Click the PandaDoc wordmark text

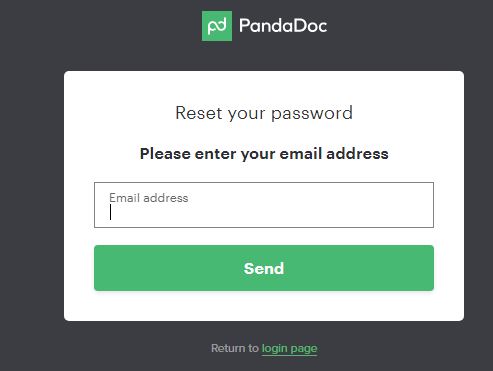pyautogui.click(x=283, y=26)
